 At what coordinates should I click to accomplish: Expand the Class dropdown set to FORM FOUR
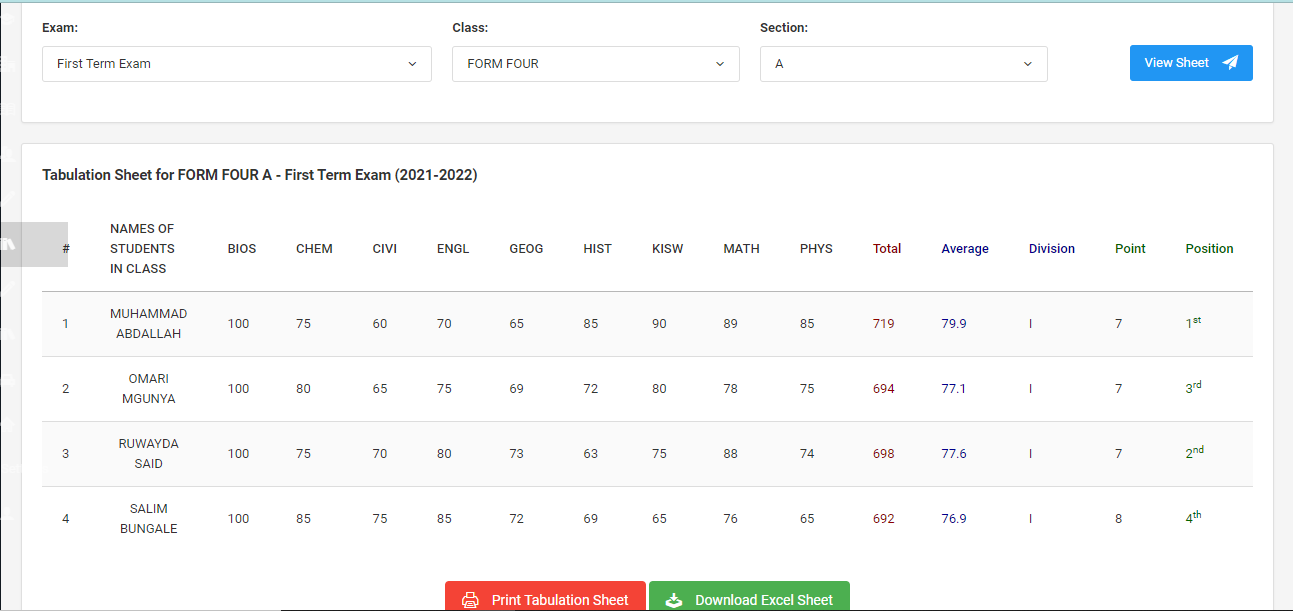click(595, 64)
